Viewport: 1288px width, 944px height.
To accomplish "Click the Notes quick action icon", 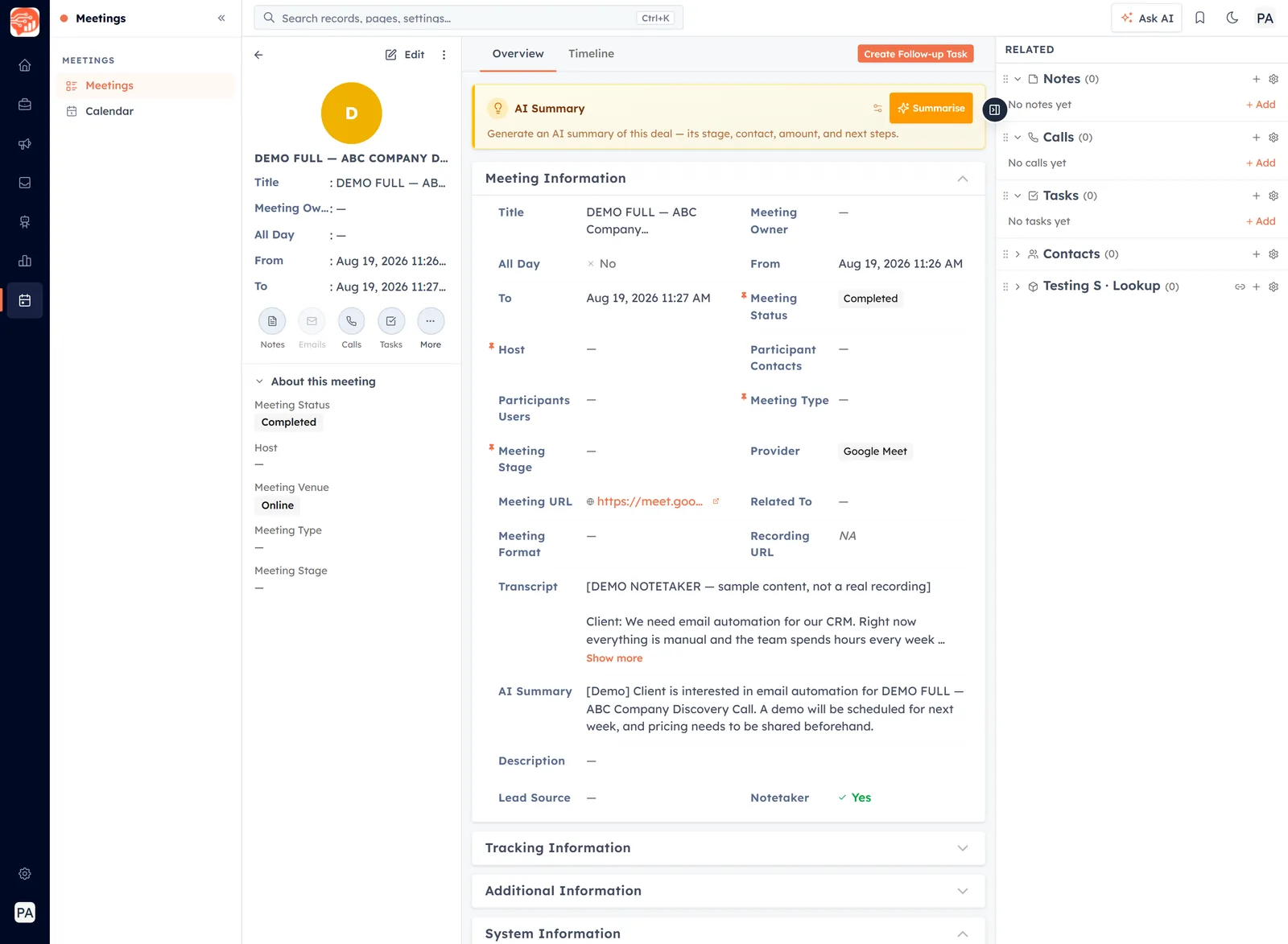I will [x=272, y=321].
